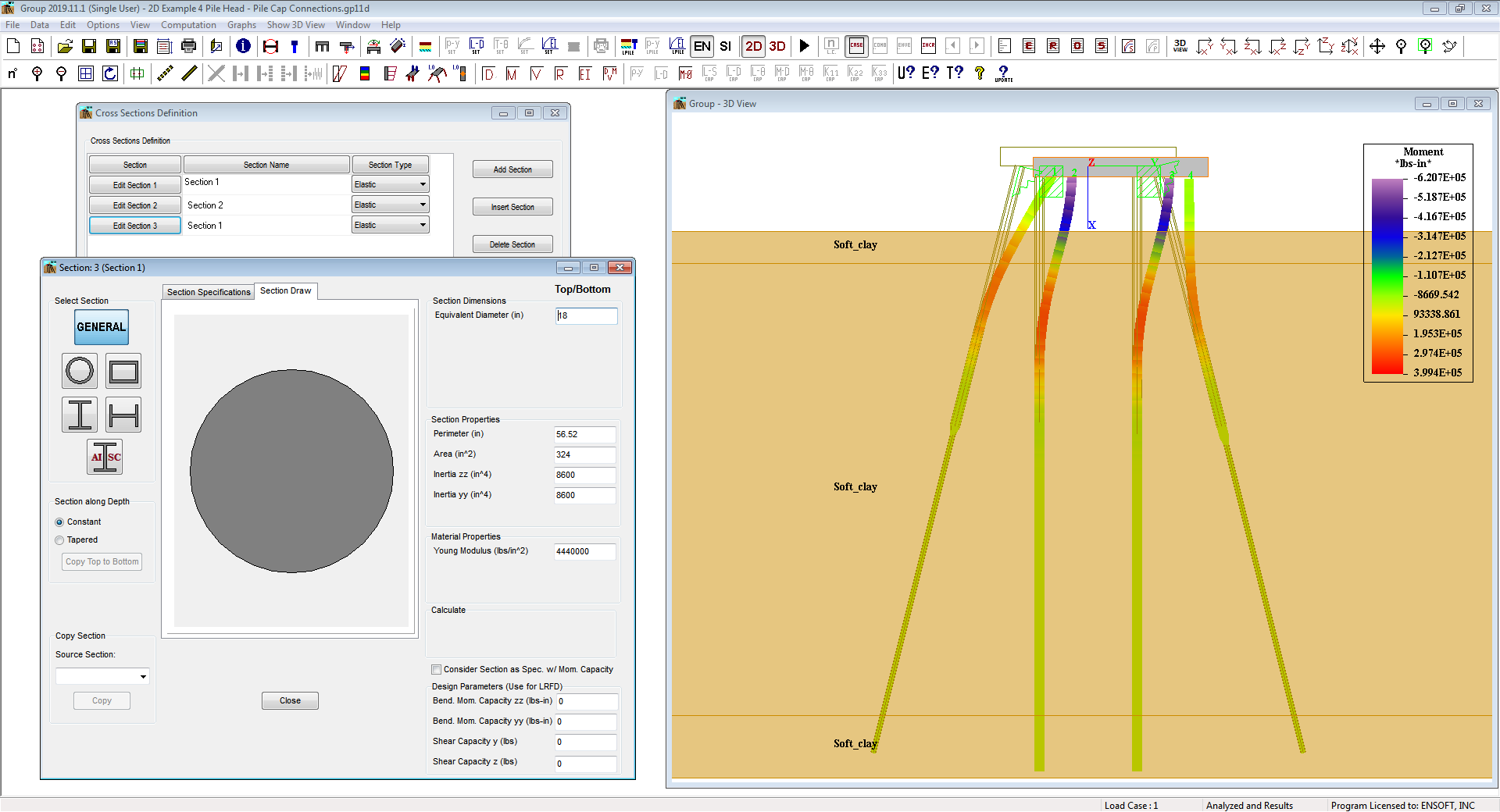Click the pan move arrows icon
1500x812 pixels.
(x=1377, y=46)
